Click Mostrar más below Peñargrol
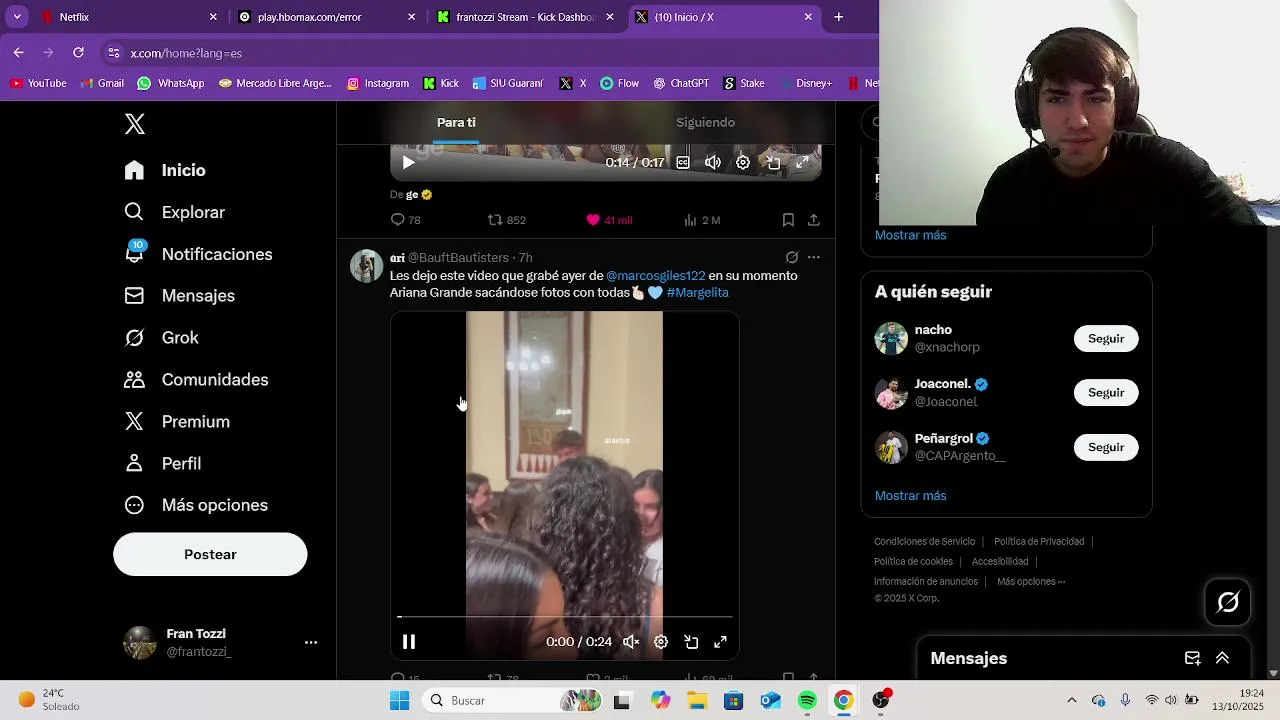Image resolution: width=1280 pixels, height=720 pixels. tap(910, 496)
